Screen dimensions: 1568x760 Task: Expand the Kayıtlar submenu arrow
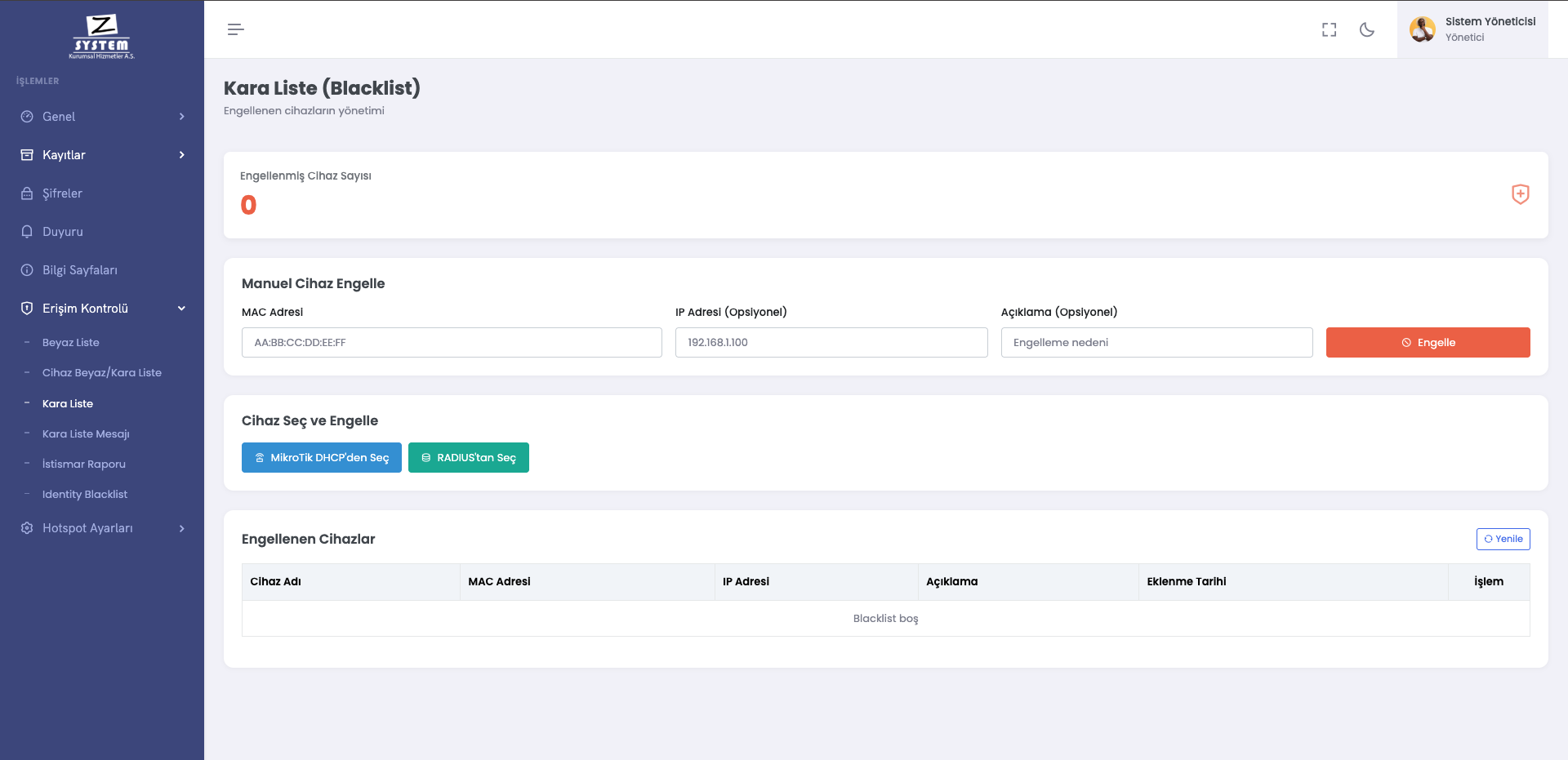pos(181,155)
